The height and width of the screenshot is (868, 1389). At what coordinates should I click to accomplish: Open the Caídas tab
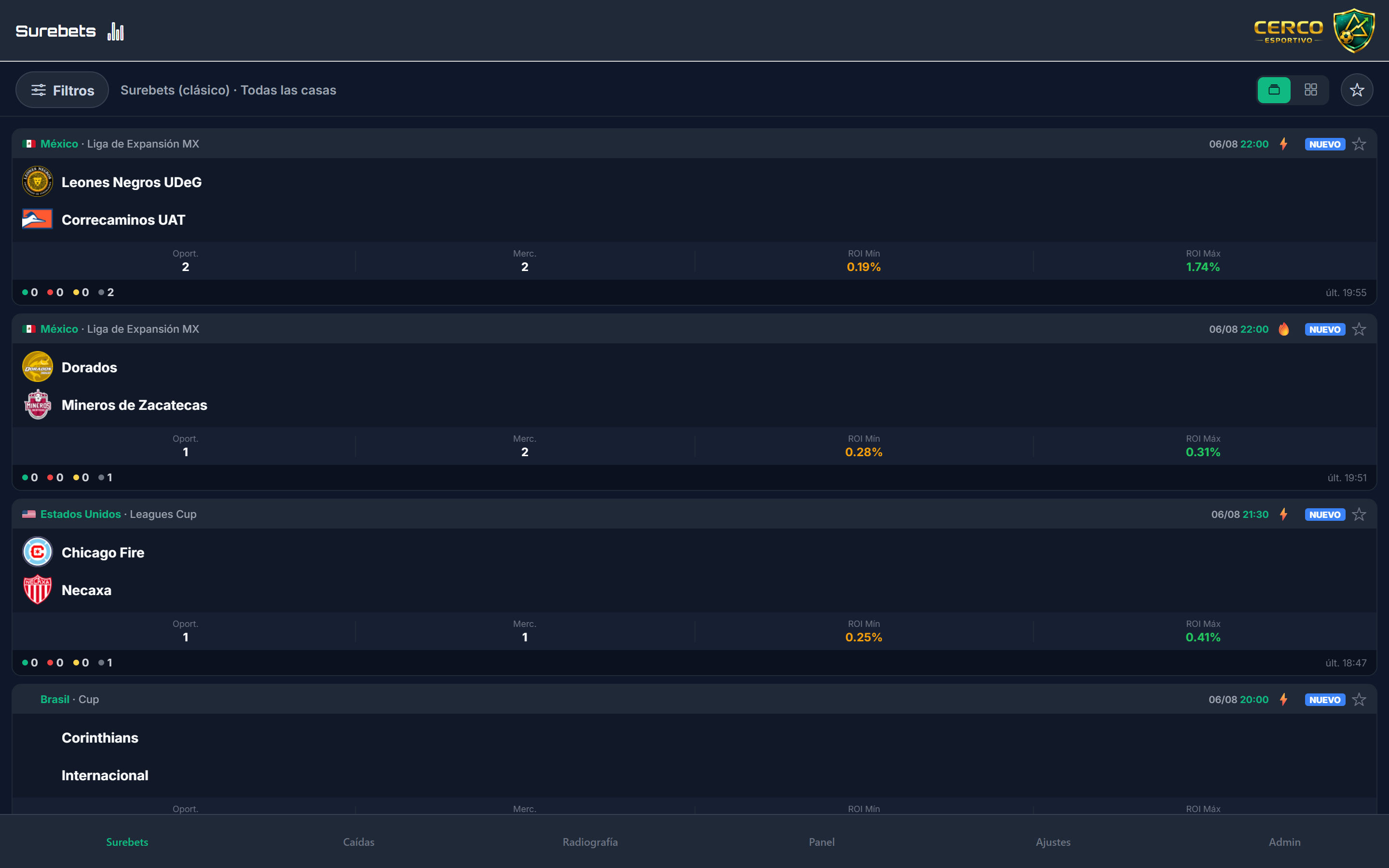coord(359,842)
